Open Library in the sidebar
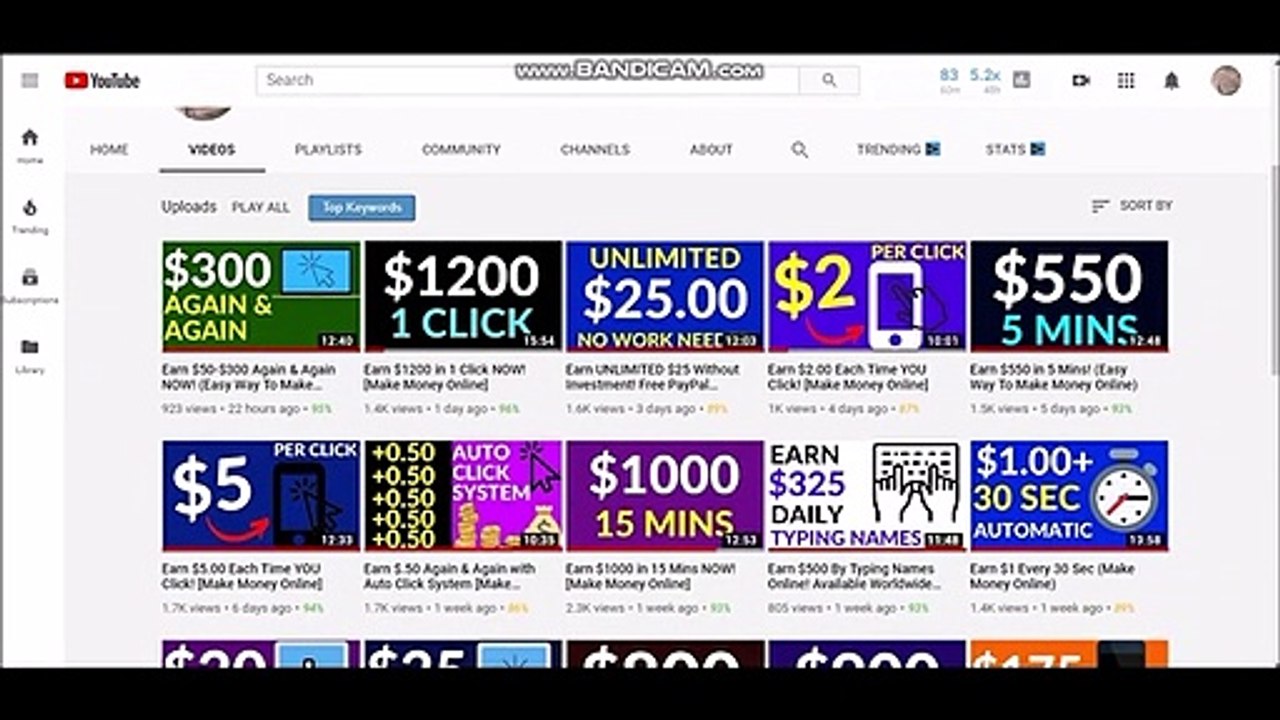Image resolution: width=1280 pixels, height=720 pixels. [x=30, y=355]
